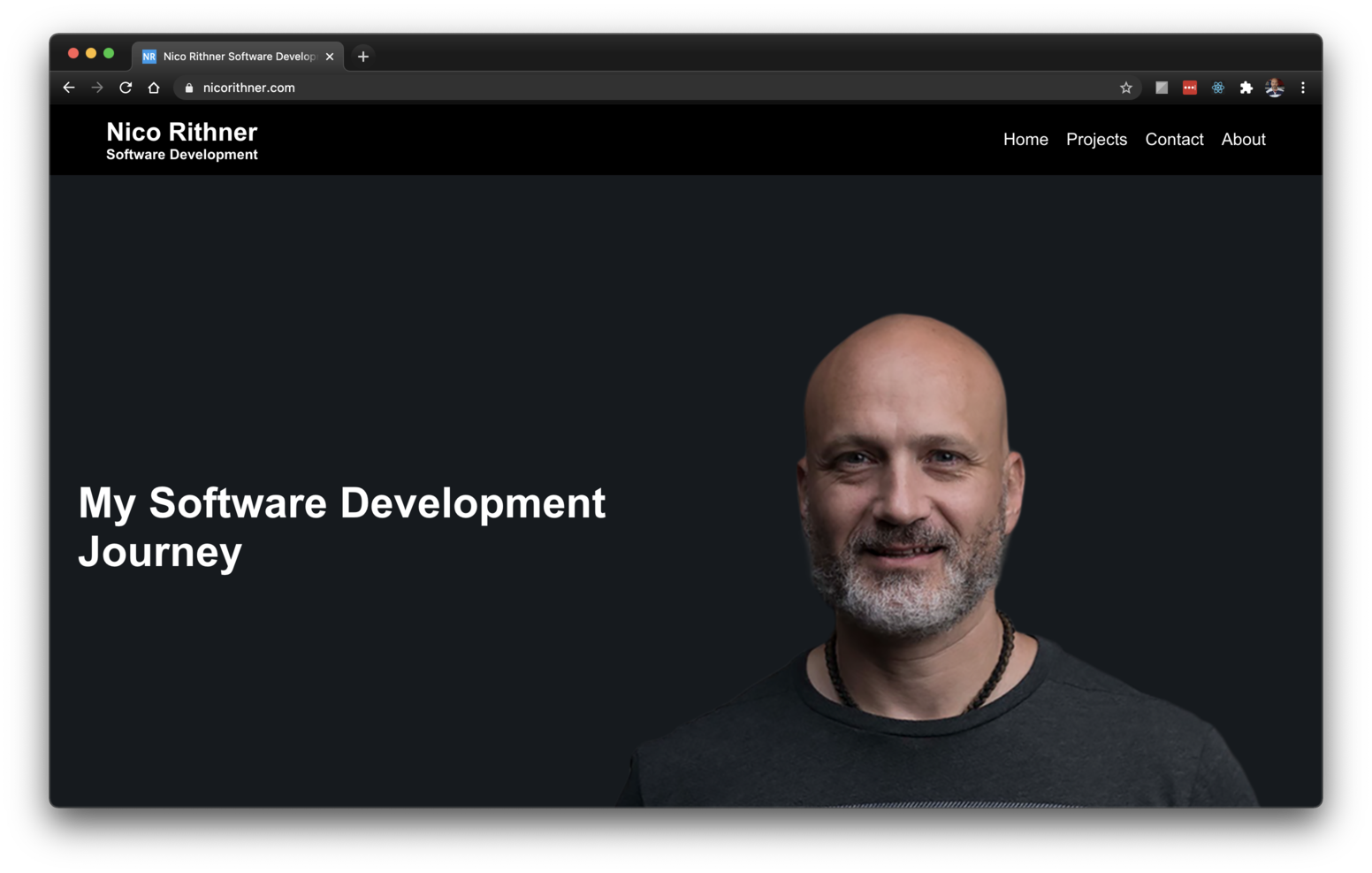Open the Chrome profile avatar
This screenshot has width=1372, height=873.
coord(1274,87)
